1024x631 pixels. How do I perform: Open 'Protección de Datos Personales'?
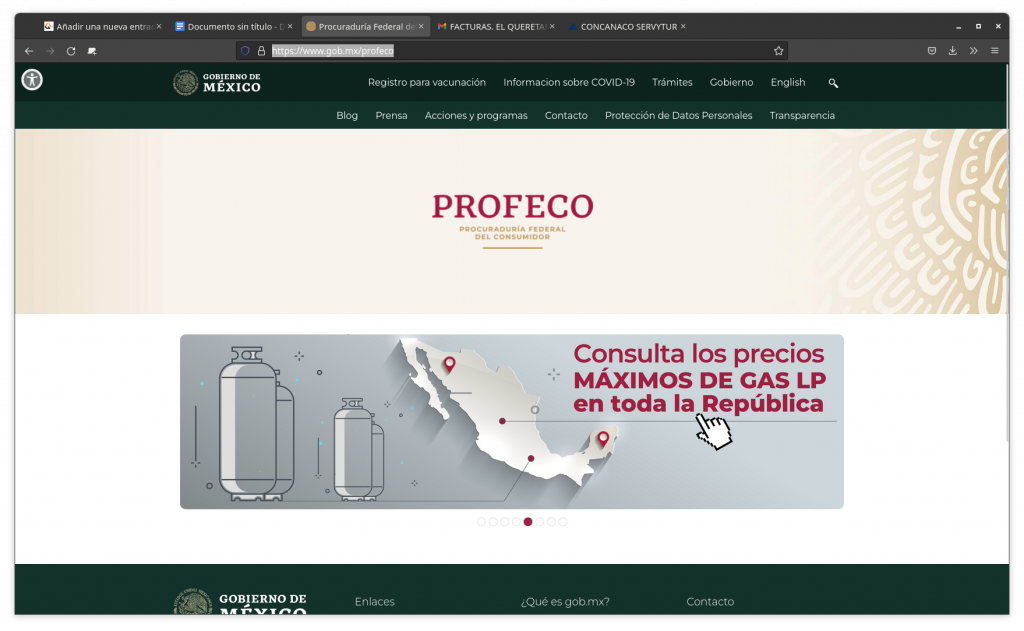(x=679, y=116)
